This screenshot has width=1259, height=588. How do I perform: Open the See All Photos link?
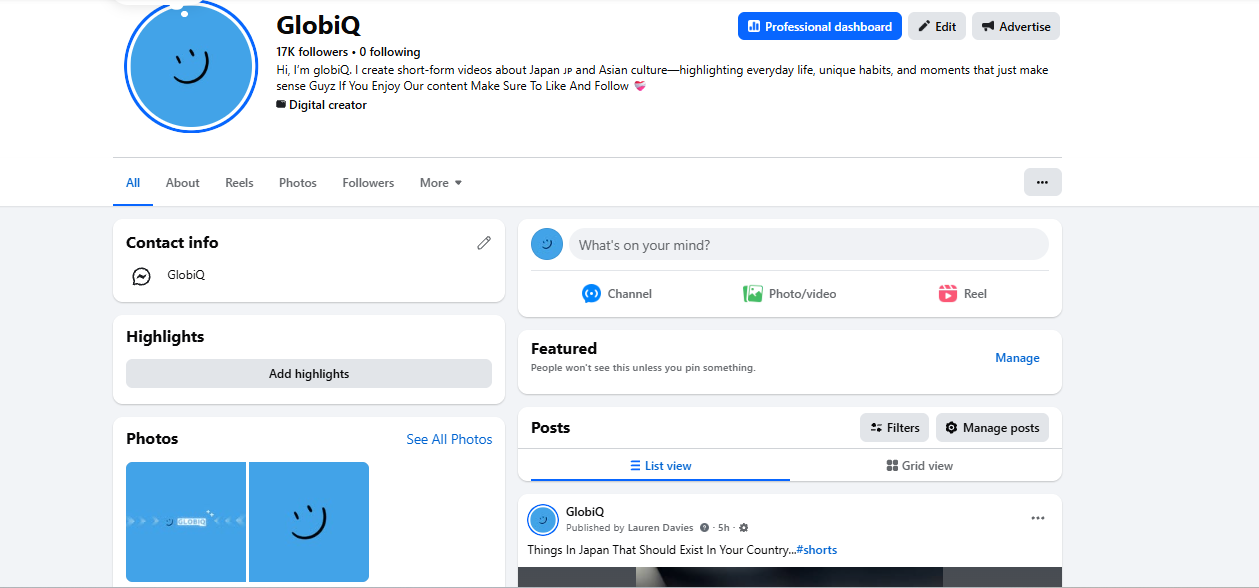[x=449, y=439]
